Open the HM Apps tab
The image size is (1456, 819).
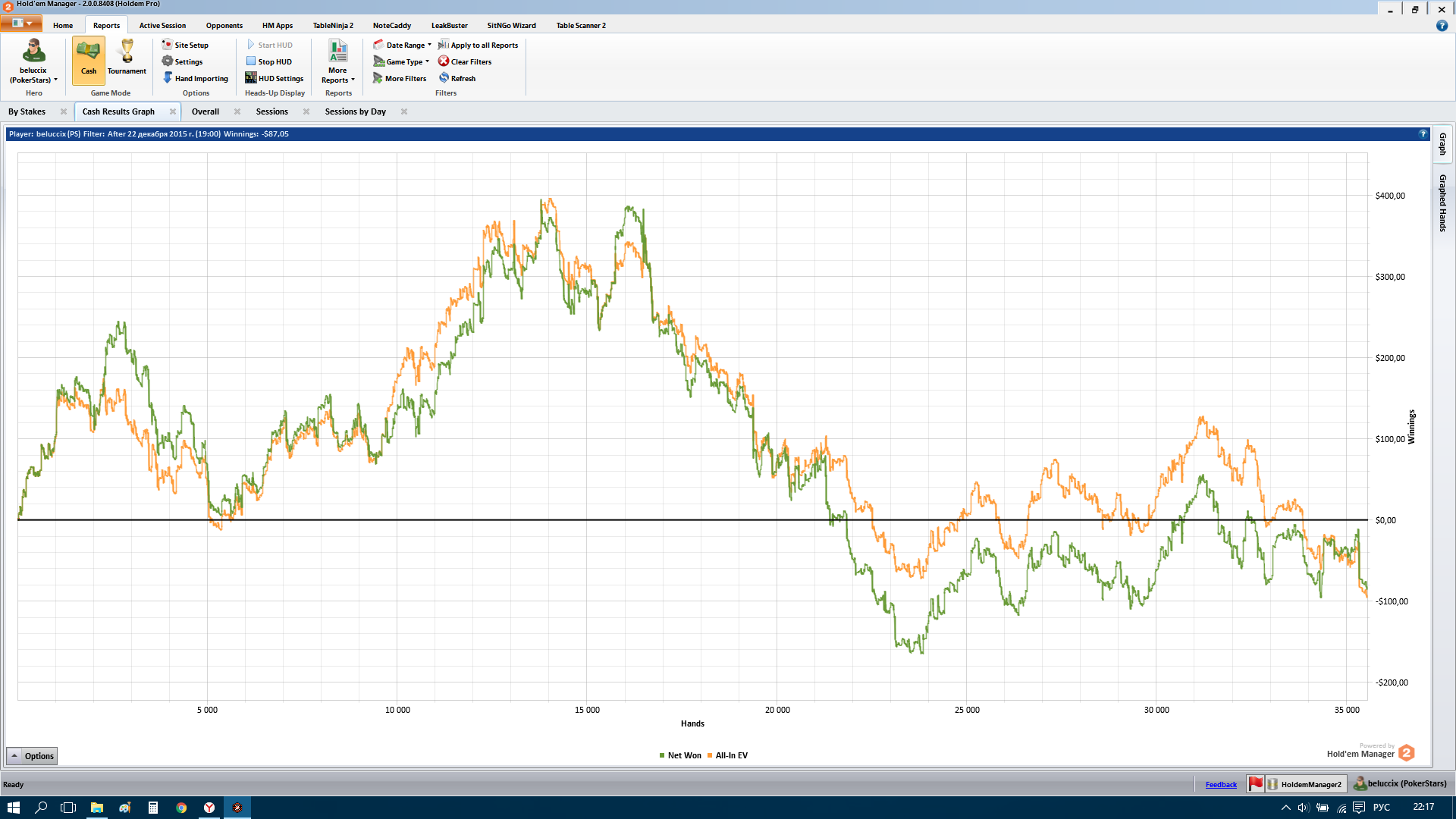pyautogui.click(x=278, y=25)
